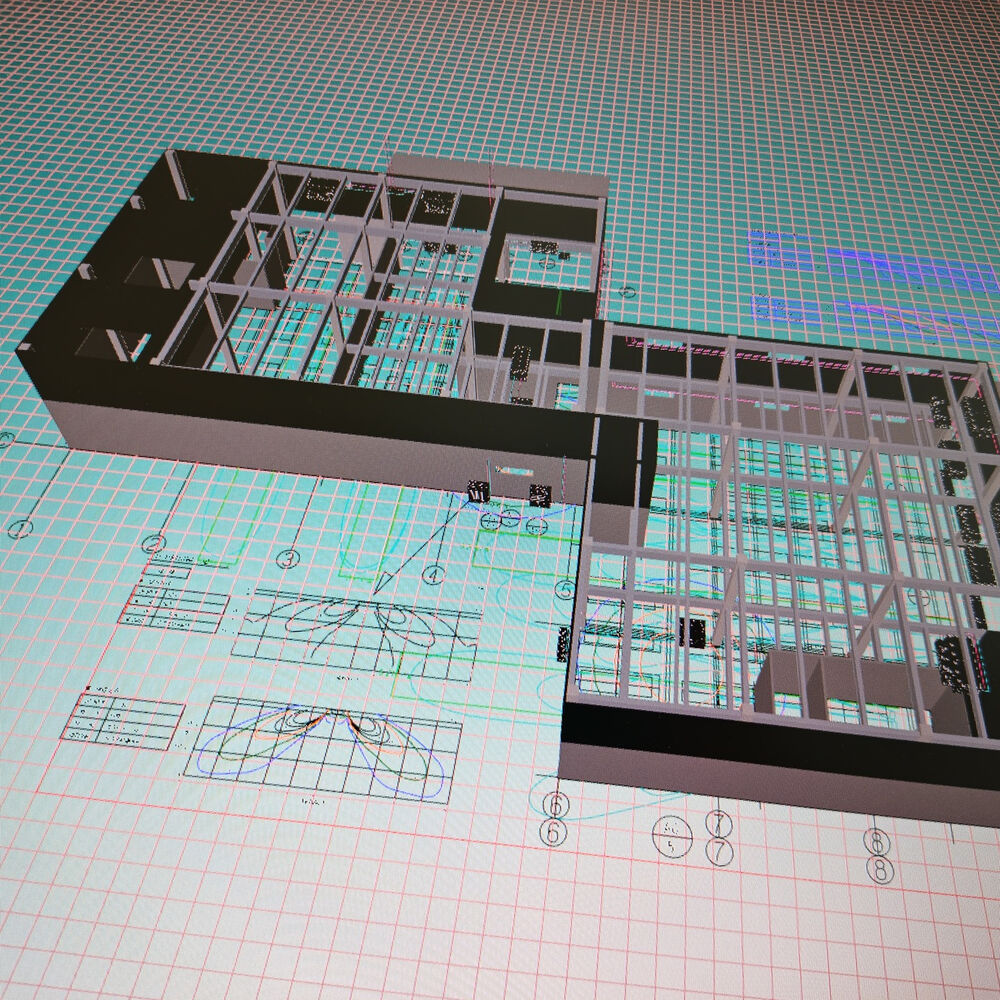Click the leader arrowhead pointing to black diagram

[x=383, y=582]
